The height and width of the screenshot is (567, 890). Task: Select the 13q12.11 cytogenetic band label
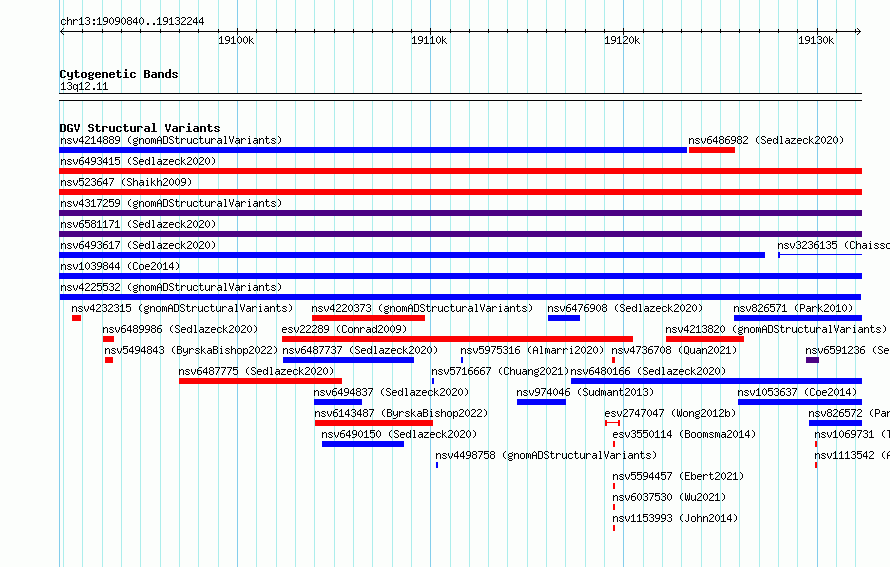83,86
